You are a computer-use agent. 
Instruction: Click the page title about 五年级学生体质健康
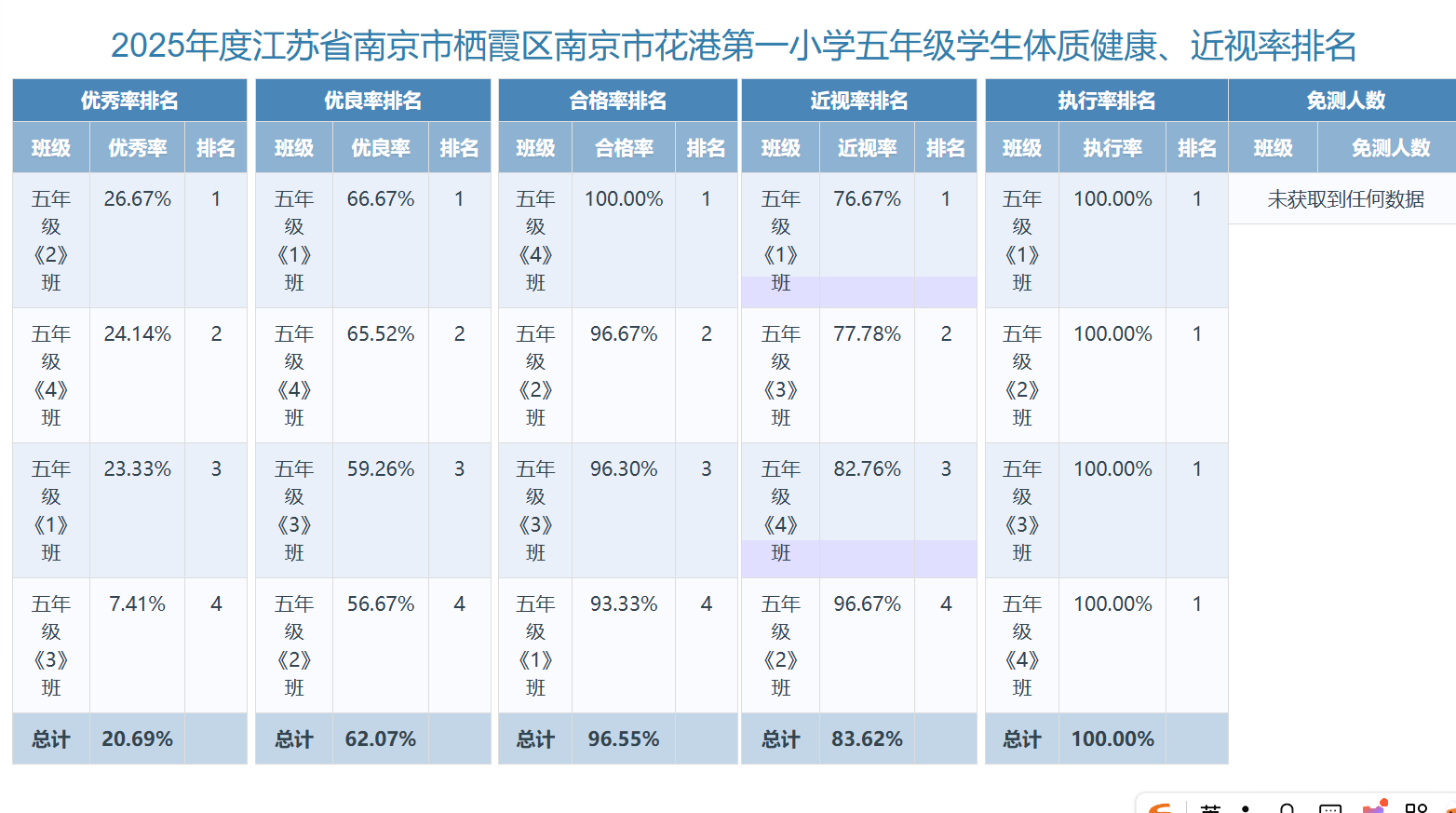[x=733, y=45]
